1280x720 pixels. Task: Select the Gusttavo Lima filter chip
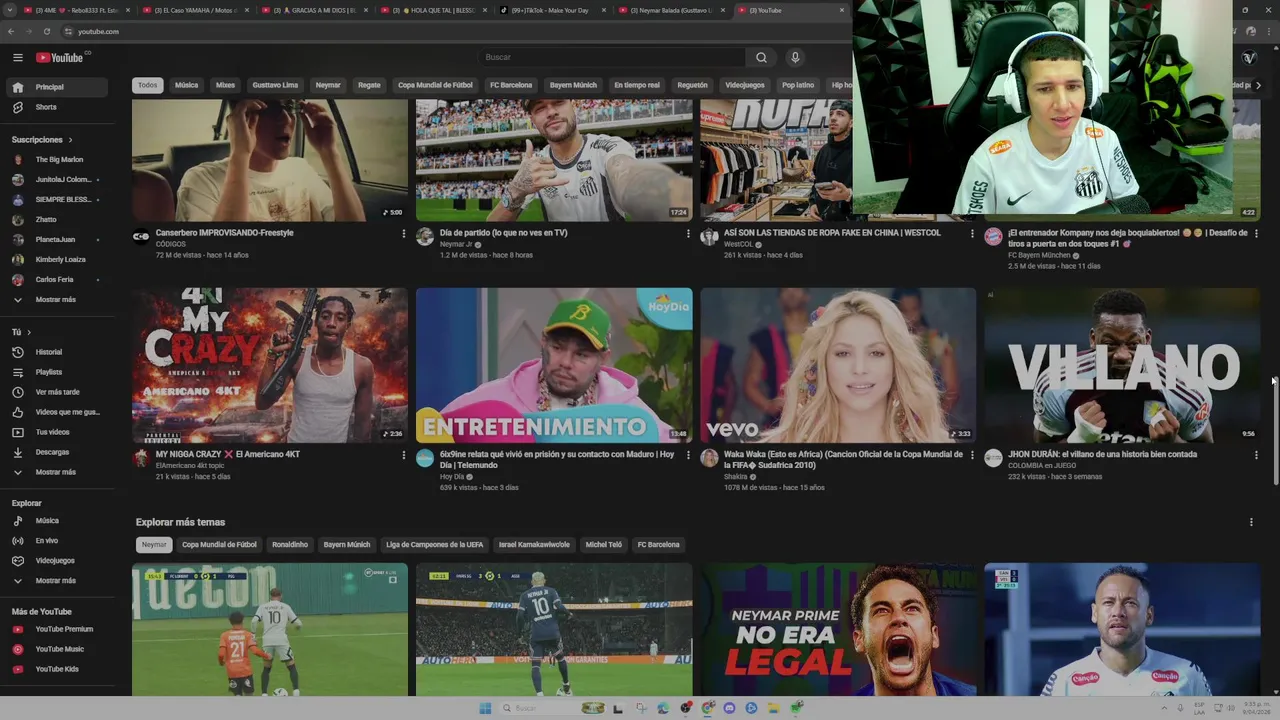(275, 85)
